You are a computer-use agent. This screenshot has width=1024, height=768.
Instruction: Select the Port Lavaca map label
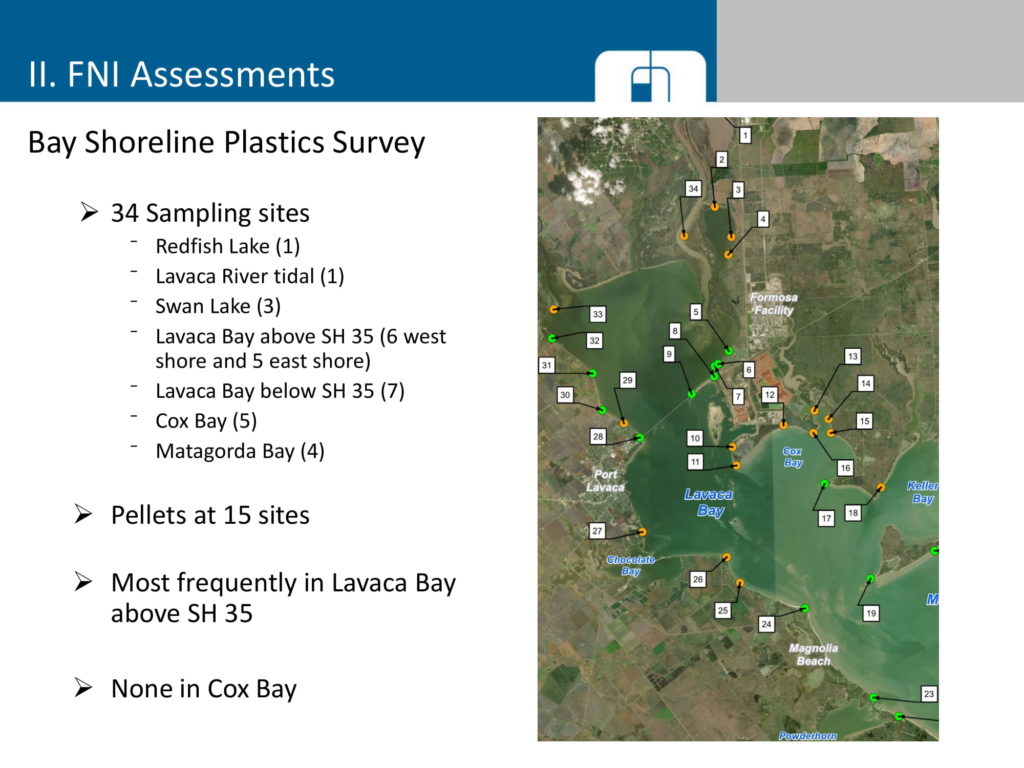(x=605, y=481)
